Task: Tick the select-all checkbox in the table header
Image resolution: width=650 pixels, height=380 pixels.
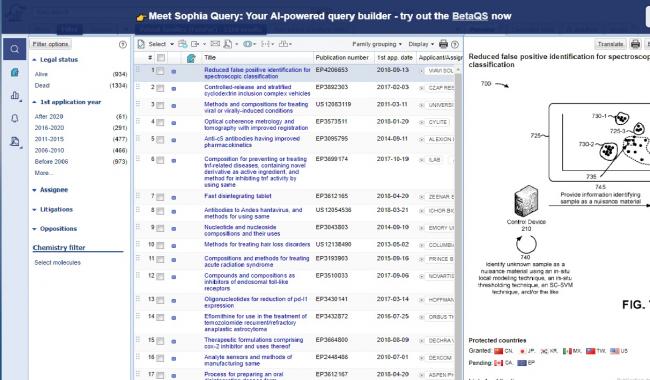Action: click(161, 58)
